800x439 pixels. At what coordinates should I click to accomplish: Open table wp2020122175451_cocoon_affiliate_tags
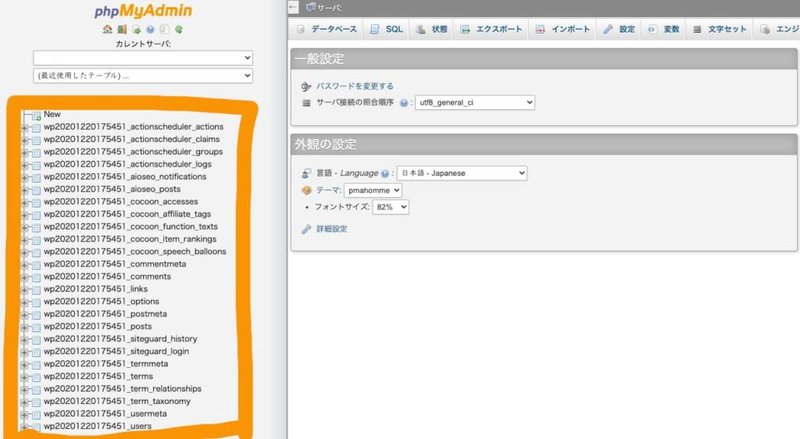pos(127,214)
